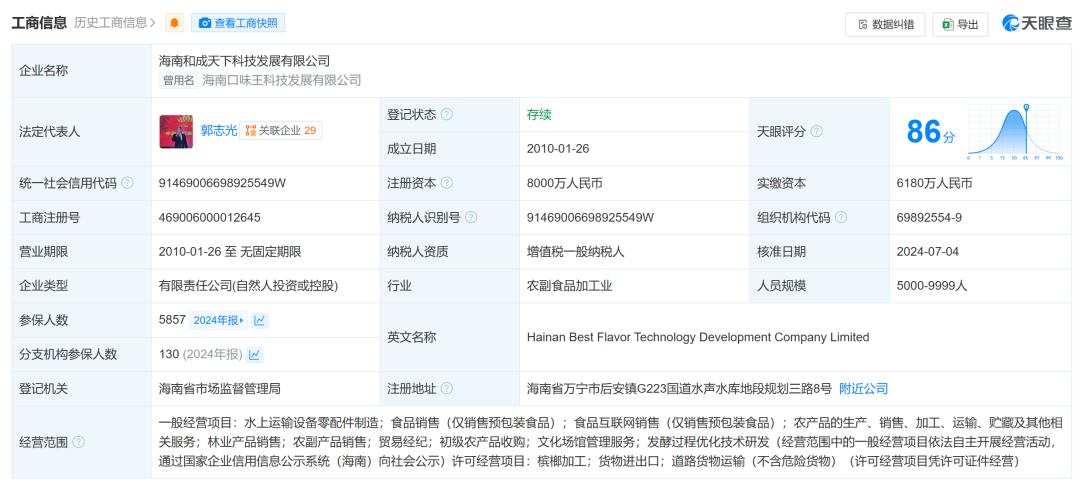Open 查看工商快照 snapshot button
Viewport: 1080px width, 487px height.
(x=238, y=23)
